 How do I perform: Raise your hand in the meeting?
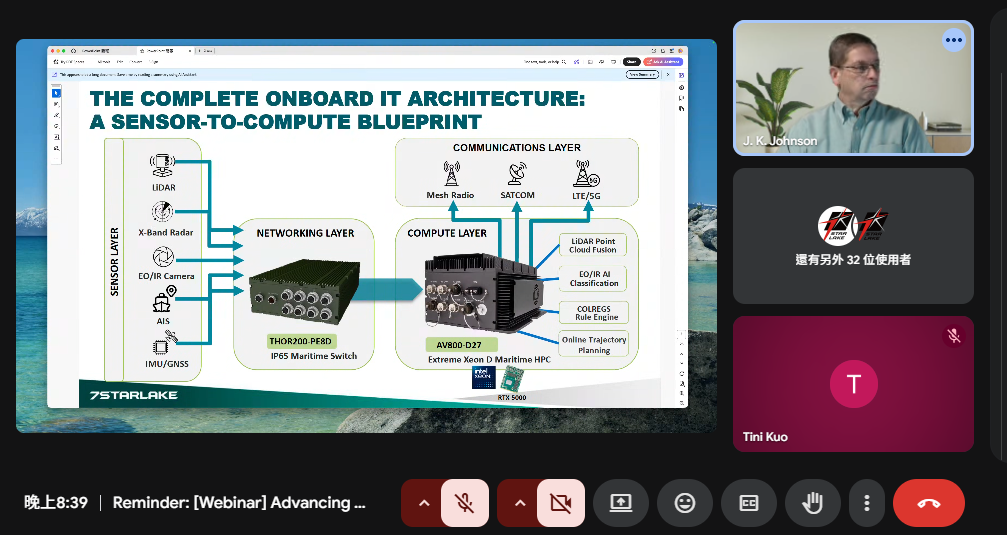point(813,503)
